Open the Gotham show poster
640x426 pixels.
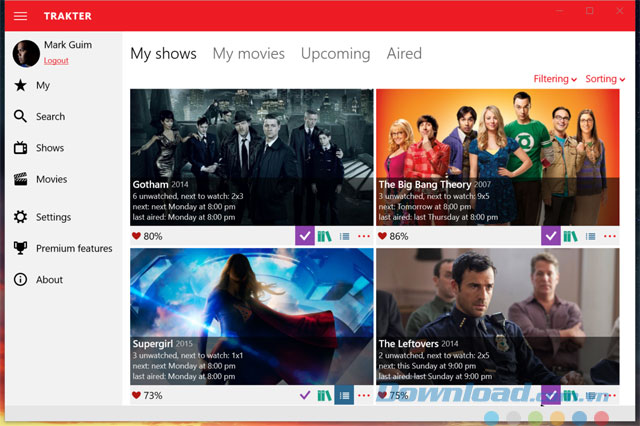252,157
